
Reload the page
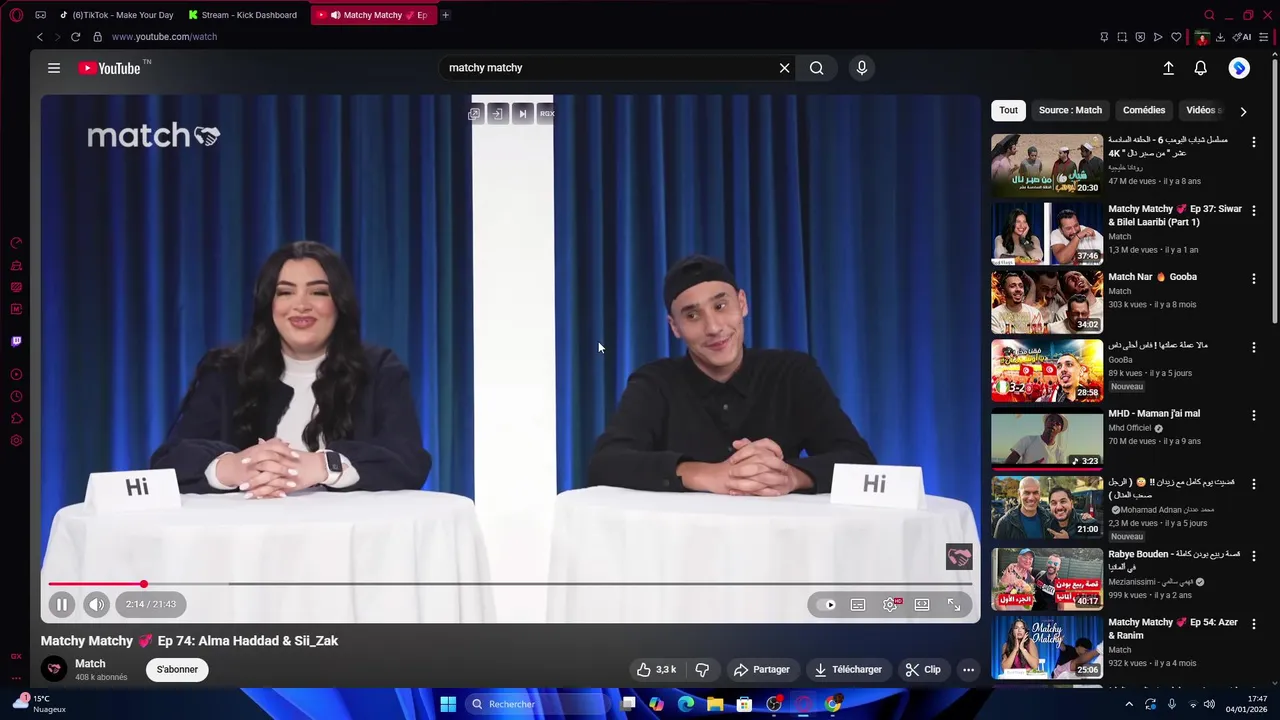point(75,37)
